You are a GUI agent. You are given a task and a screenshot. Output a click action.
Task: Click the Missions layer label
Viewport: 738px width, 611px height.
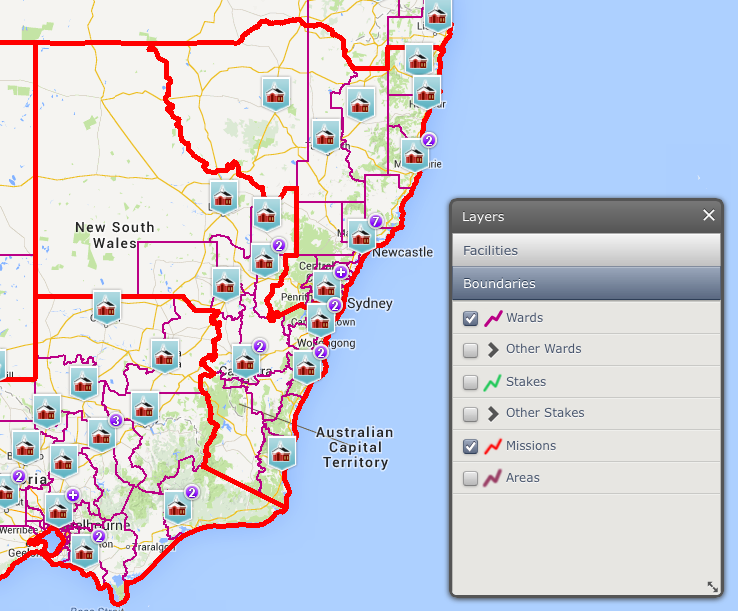pyautogui.click(x=531, y=445)
